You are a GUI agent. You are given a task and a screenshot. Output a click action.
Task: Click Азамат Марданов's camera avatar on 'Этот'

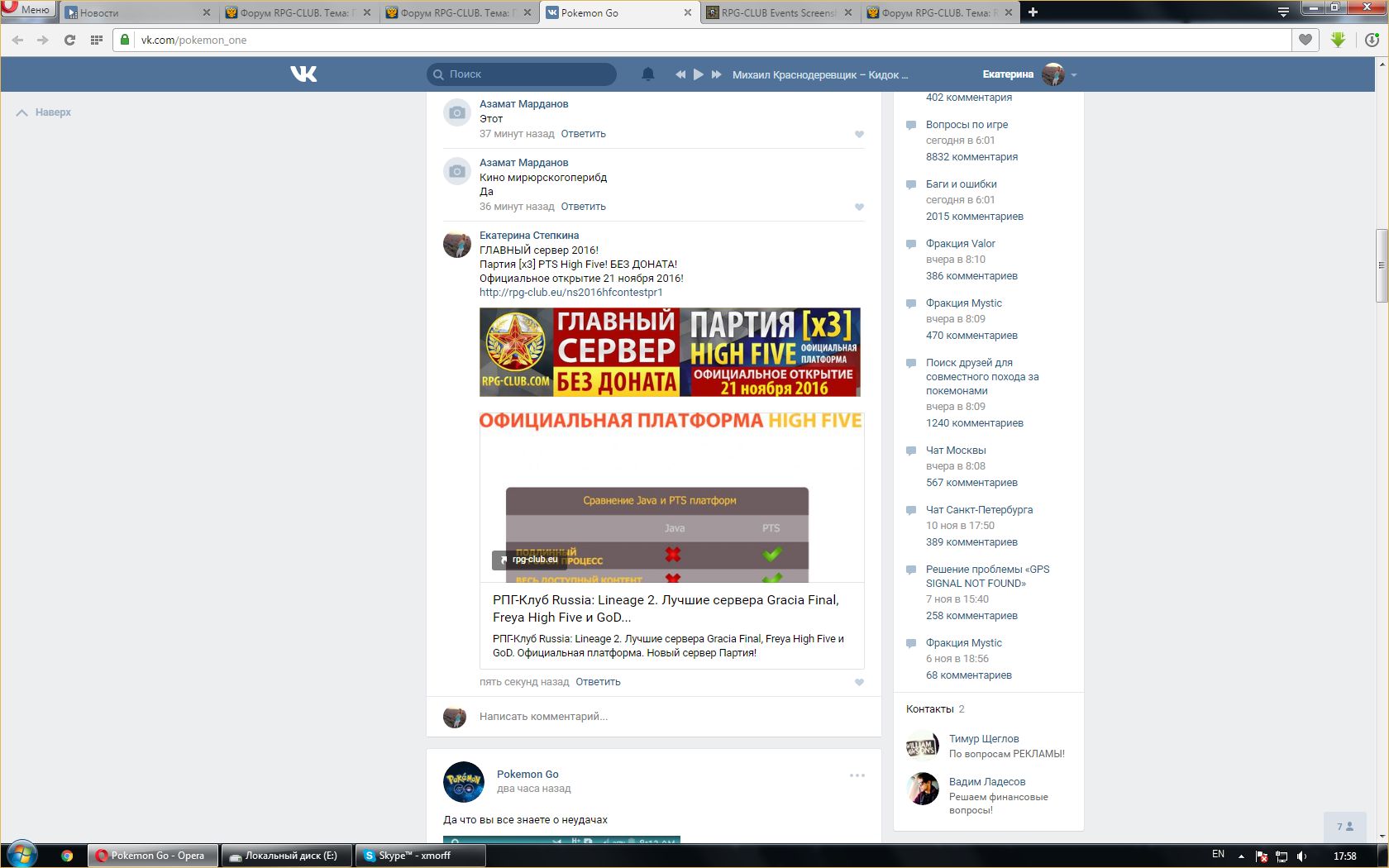pyautogui.click(x=456, y=112)
